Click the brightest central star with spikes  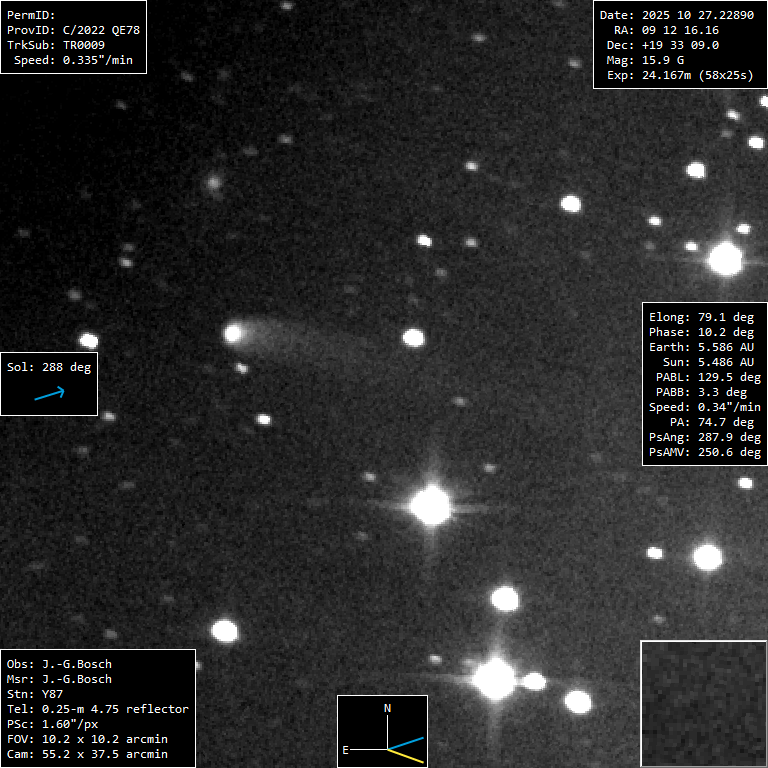coord(431,505)
